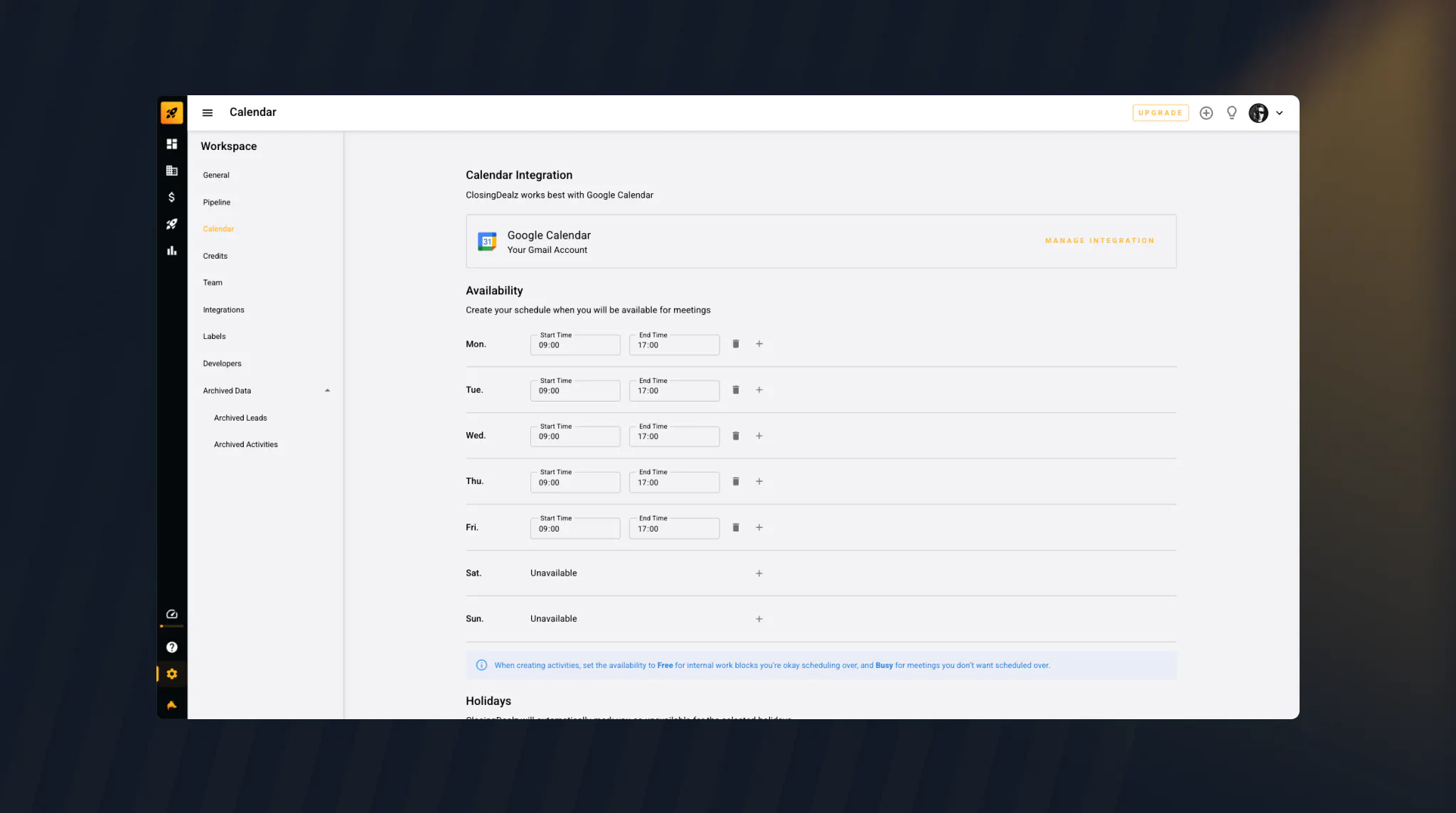The width and height of the screenshot is (1456, 813).
Task: Add availability for Saturday
Action: tap(759, 574)
